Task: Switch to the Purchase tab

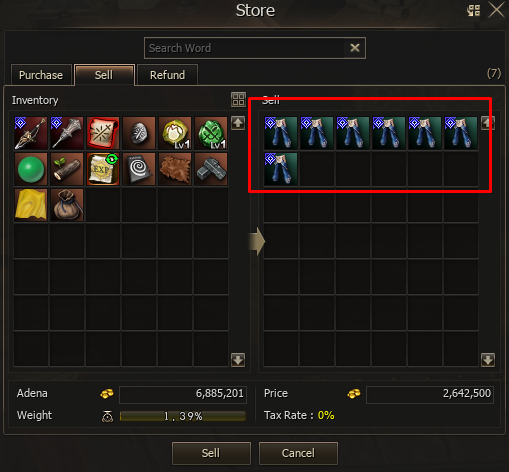Action: point(41,75)
